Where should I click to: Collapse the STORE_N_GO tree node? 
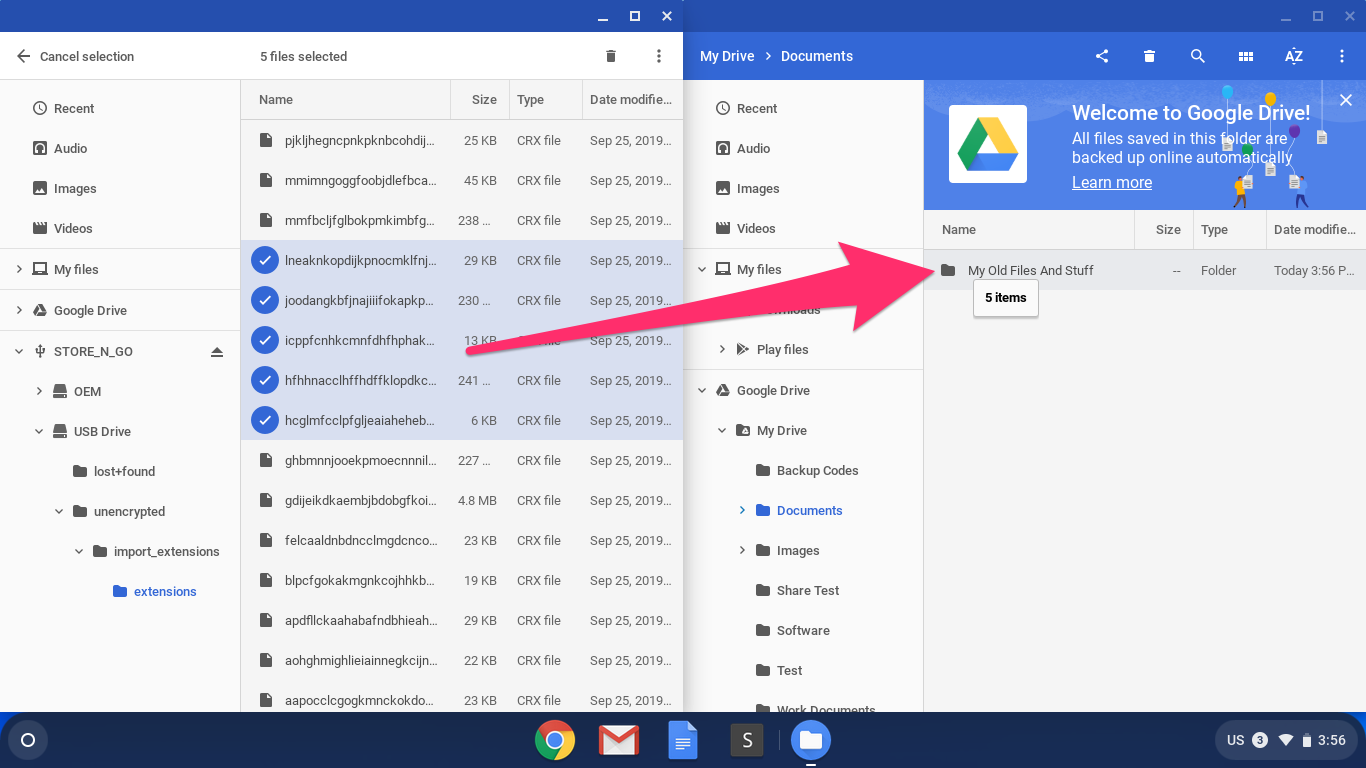pyautogui.click(x=19, y=351)
